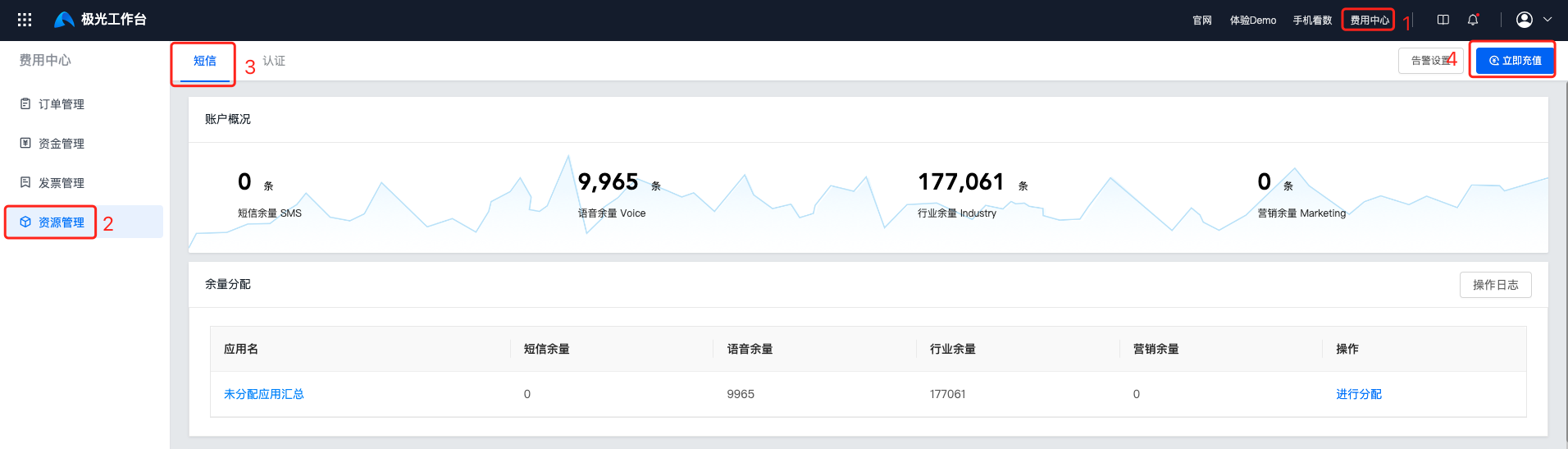The width and height of the screenshot is (1568, 449).
Task: Open the app grid launcher icon
Action: pyautogui.click(x=25, y=20)
